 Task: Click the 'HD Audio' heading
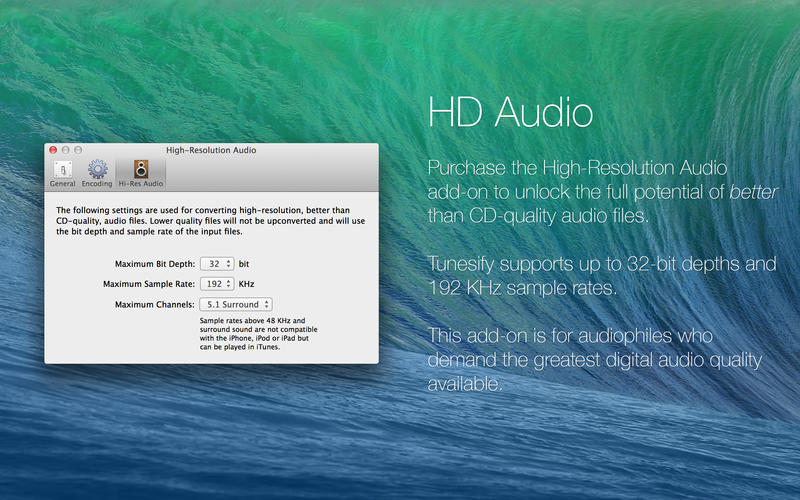[511, 112]
